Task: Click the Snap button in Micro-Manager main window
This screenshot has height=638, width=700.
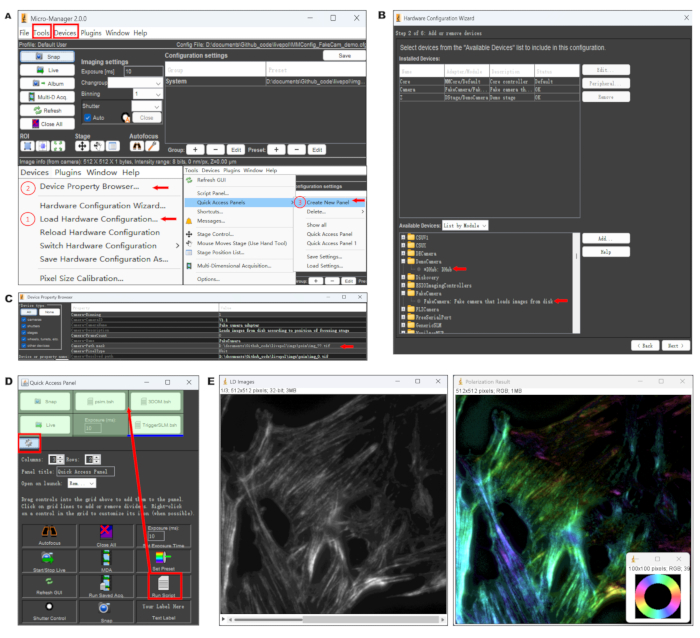Action: [x=47, y=57]
